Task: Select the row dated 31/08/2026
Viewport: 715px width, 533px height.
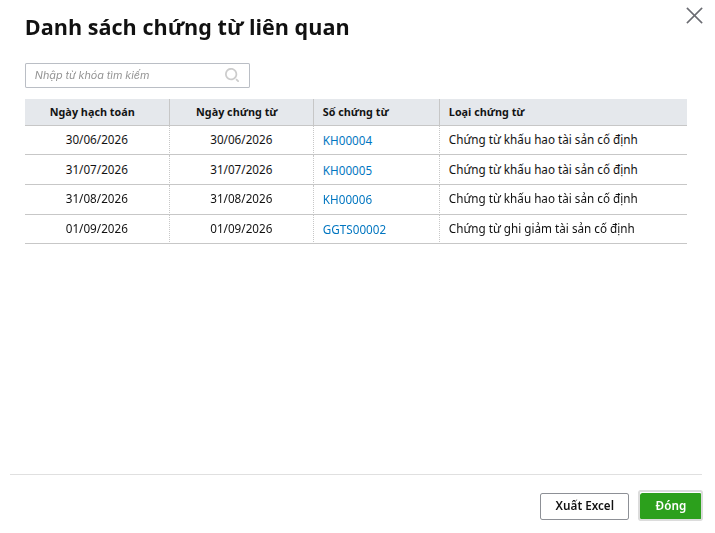Action: (356, 199)
